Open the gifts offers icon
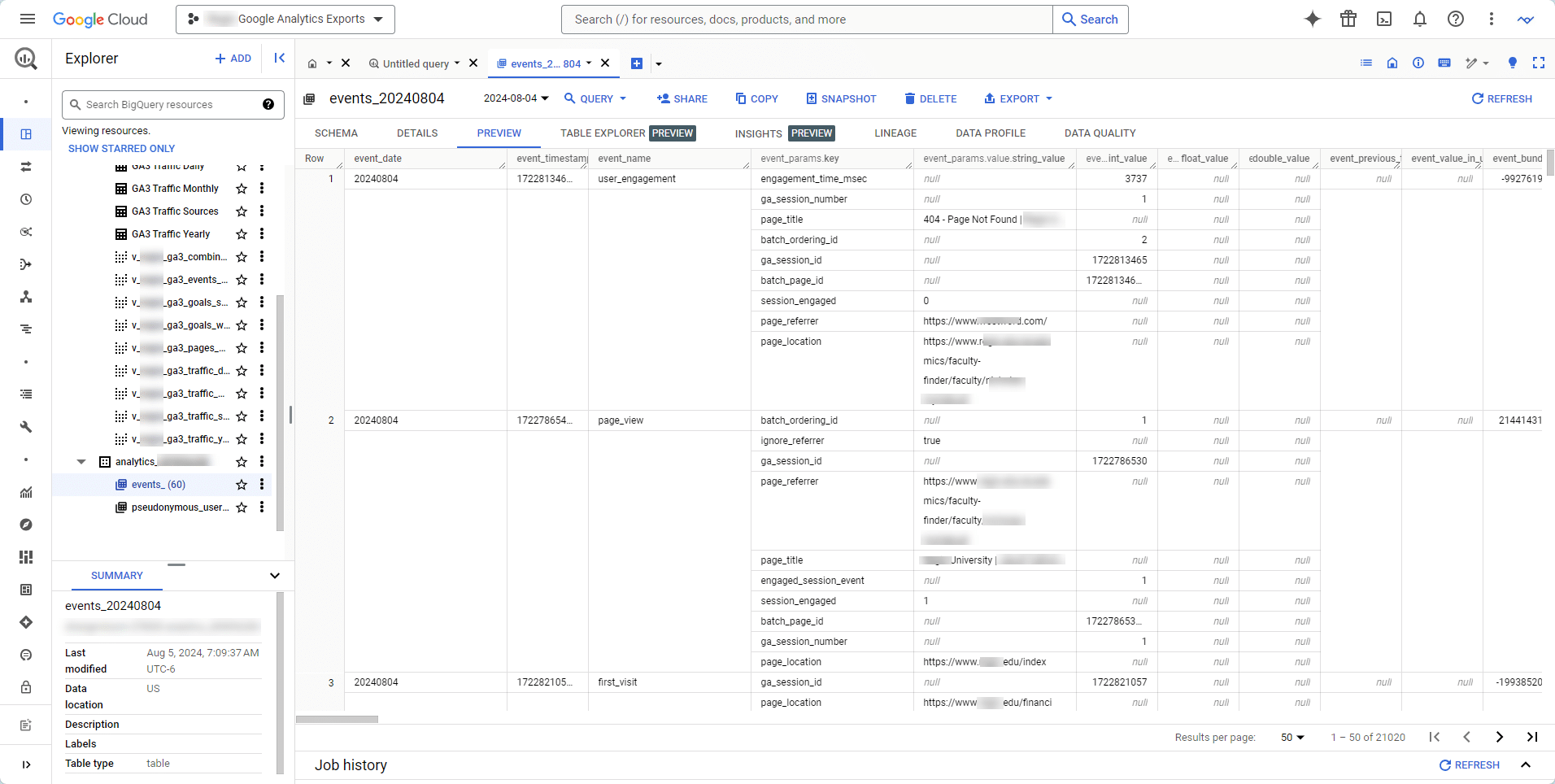1555x784 pixels. coord(1348,19)
